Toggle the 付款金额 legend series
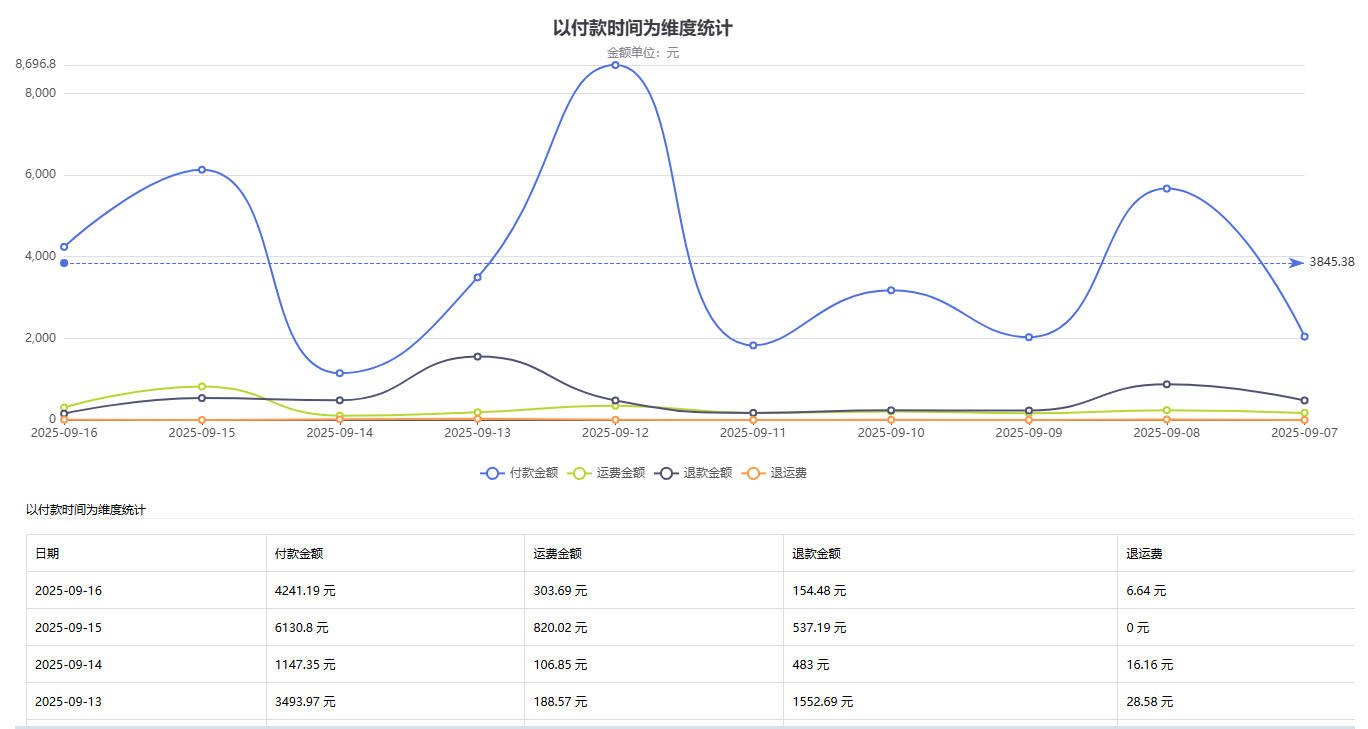Screen dimensions: 1368x729 click(x=520, y=473)
